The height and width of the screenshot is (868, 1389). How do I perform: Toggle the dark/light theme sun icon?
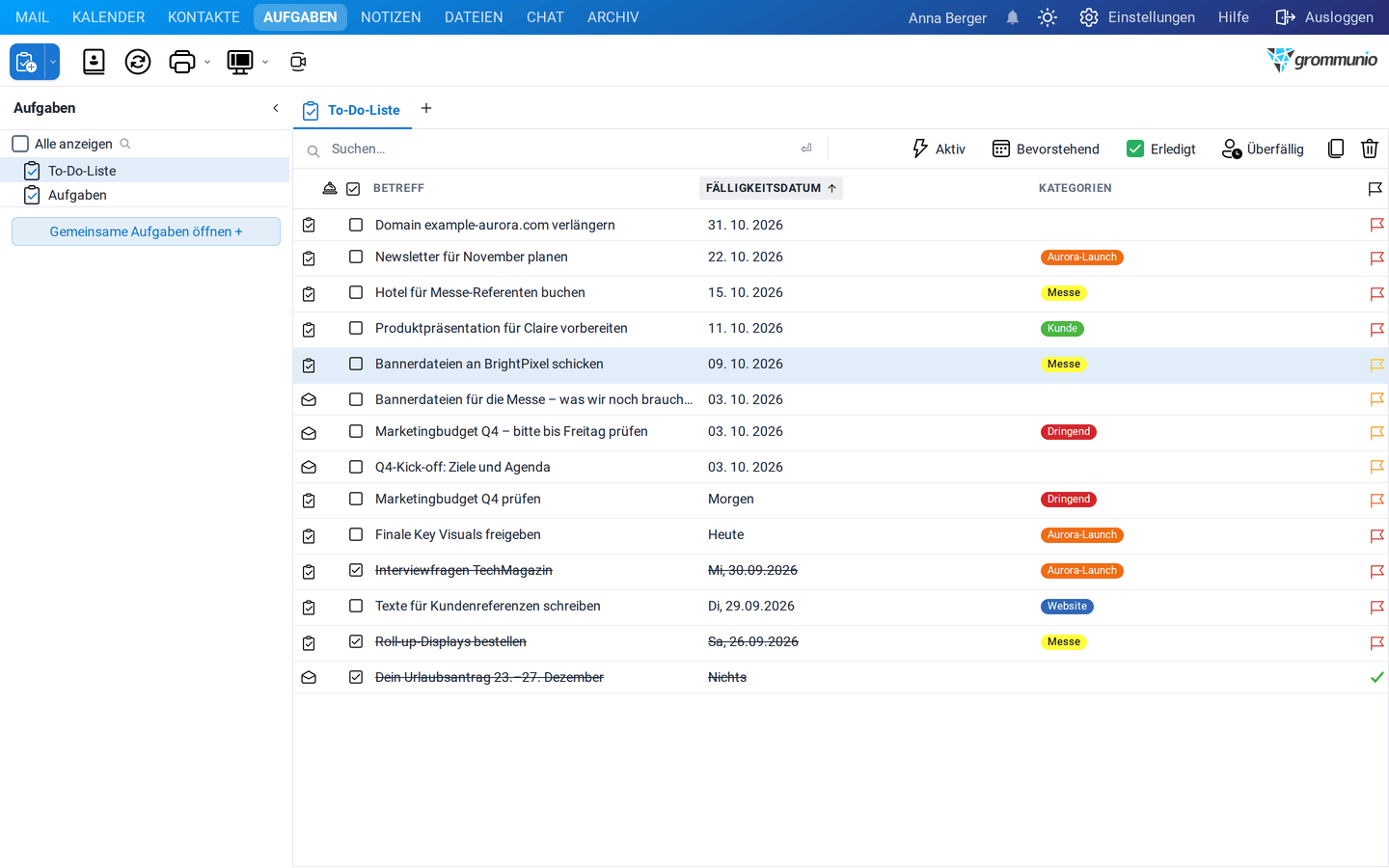tap(1048, 17)
